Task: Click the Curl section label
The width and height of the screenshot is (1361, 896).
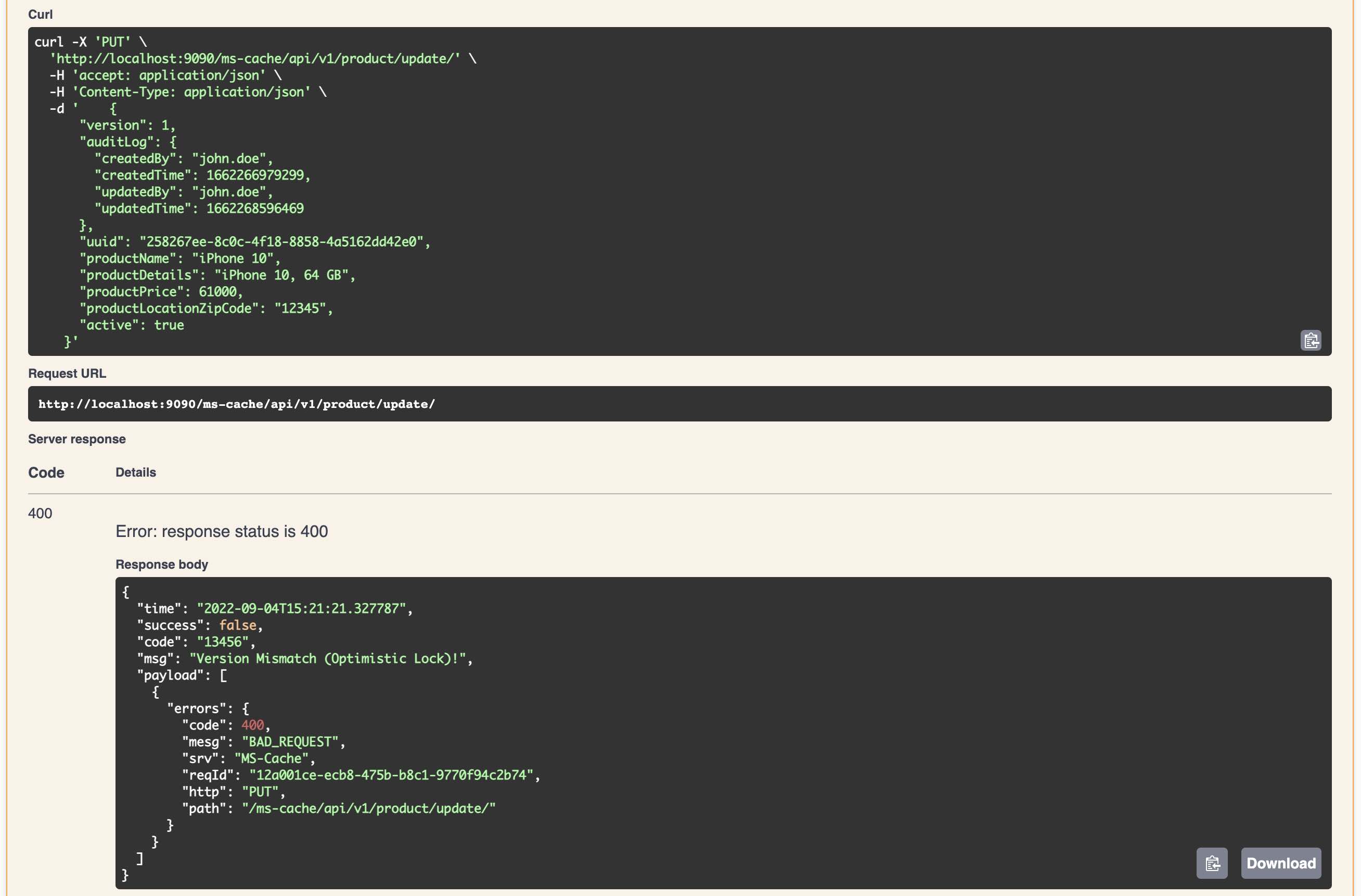Action: point(40,14)
